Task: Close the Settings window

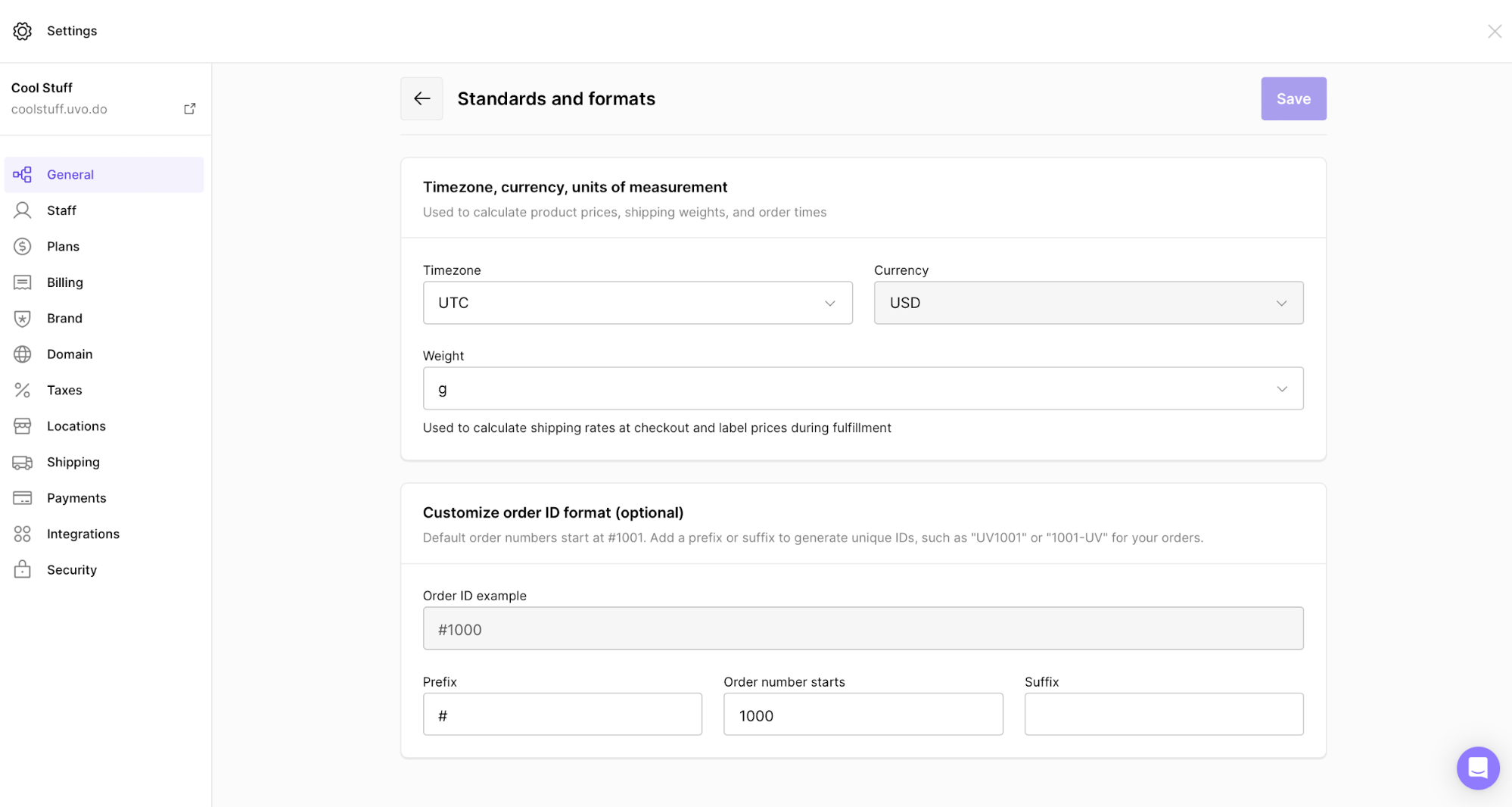Action: (1494, 31)
